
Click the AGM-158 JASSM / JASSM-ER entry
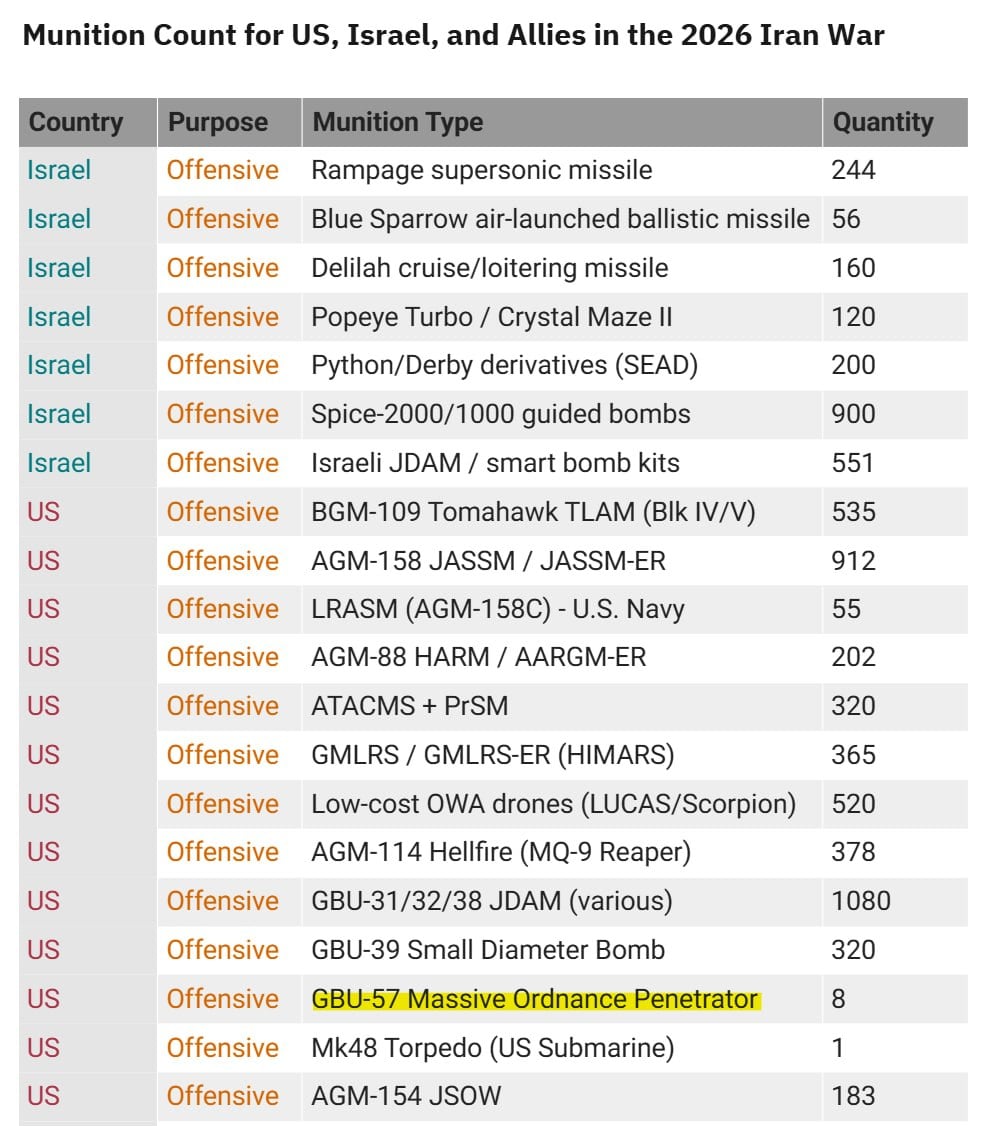click(488, 560)
